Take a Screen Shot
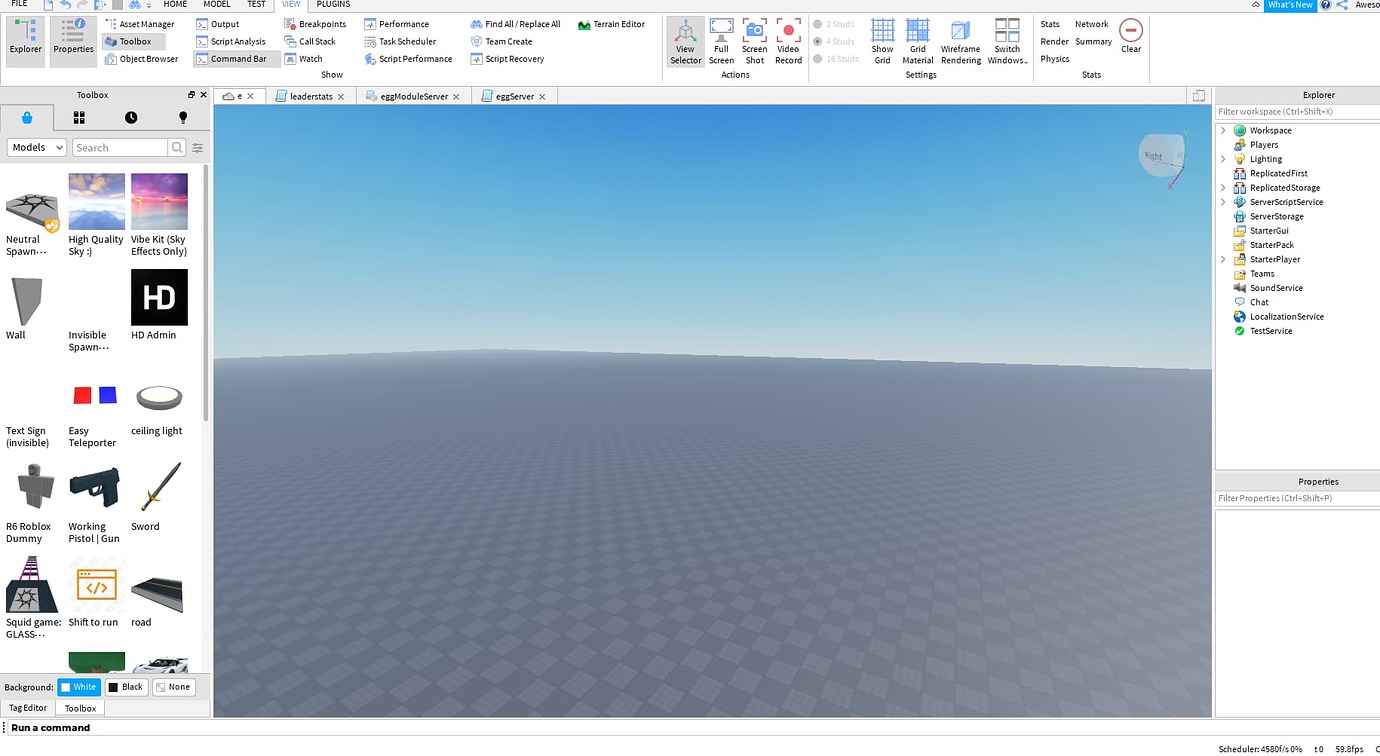The image size is (1380, 756). 755,41
